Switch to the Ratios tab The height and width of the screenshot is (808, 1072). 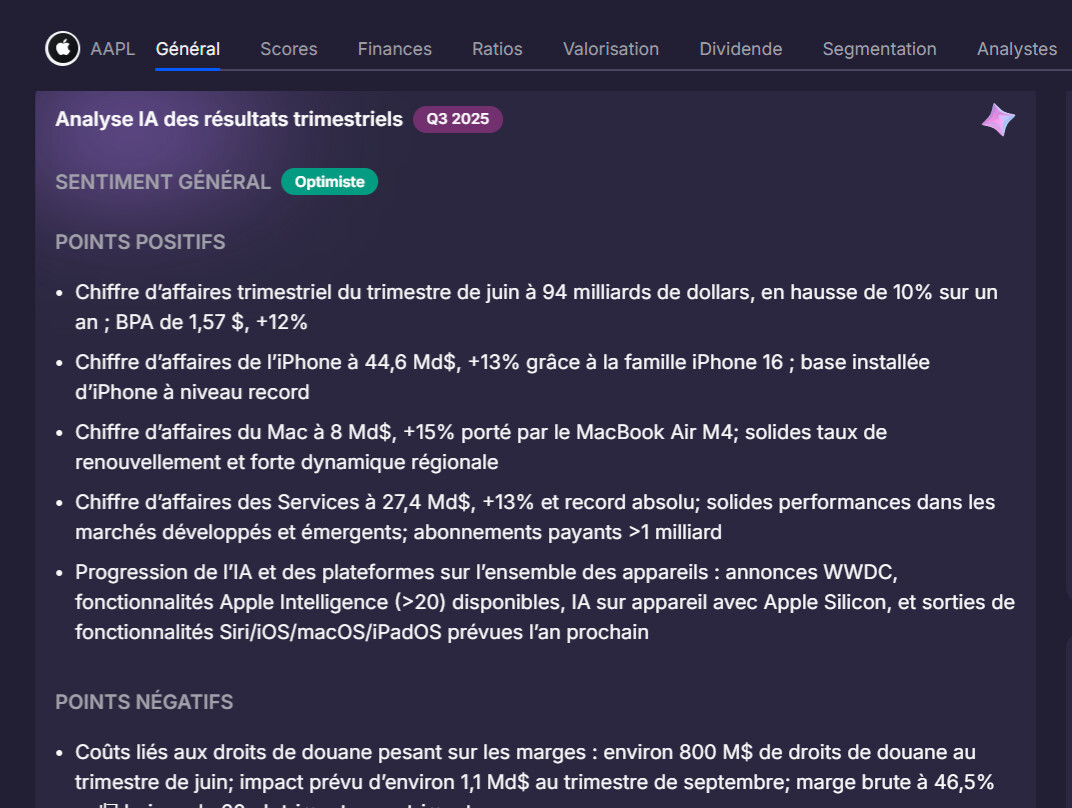point(497,48)
